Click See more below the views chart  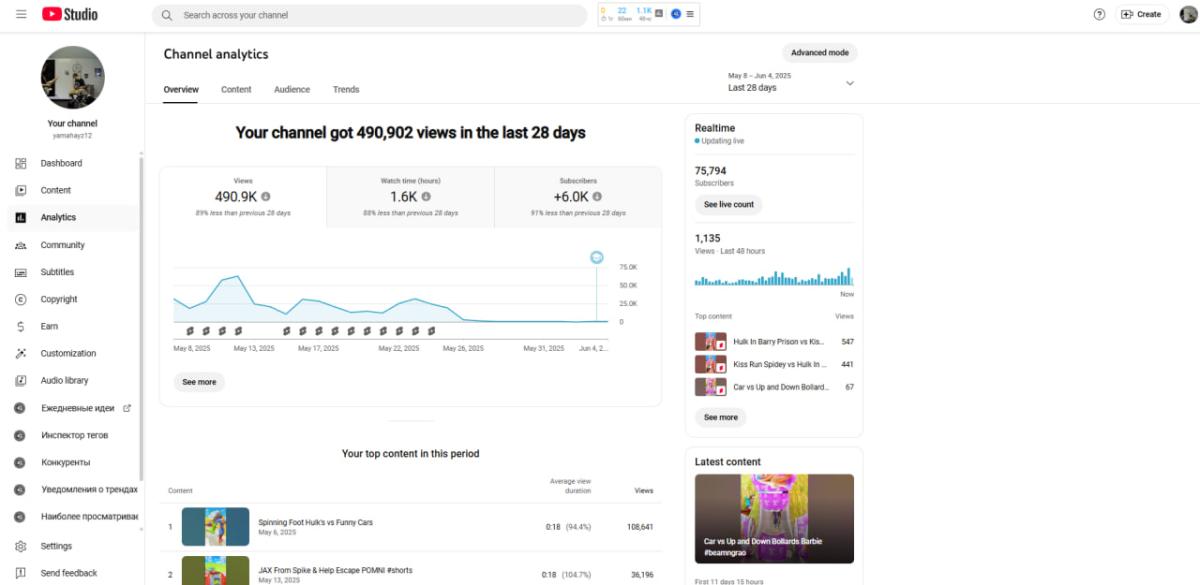coord(199,382)
